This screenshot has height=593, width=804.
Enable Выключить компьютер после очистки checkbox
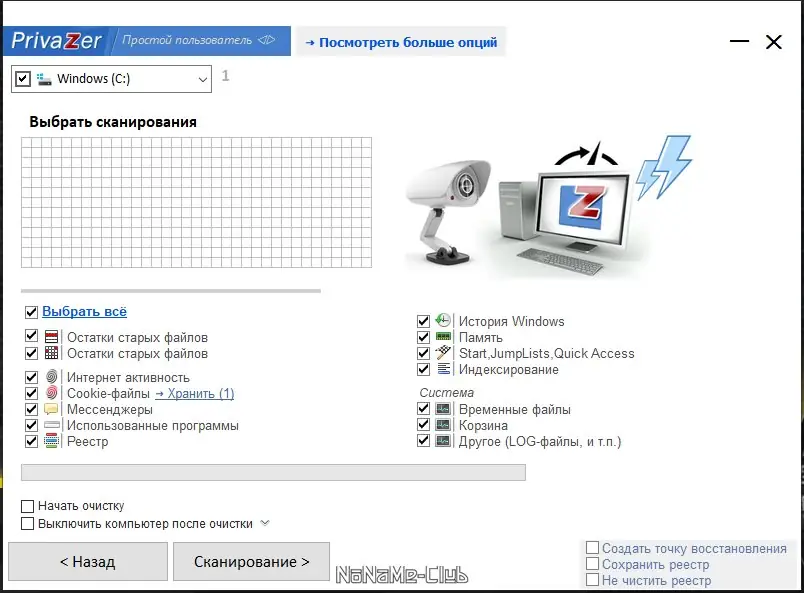(x=27, y=524)
